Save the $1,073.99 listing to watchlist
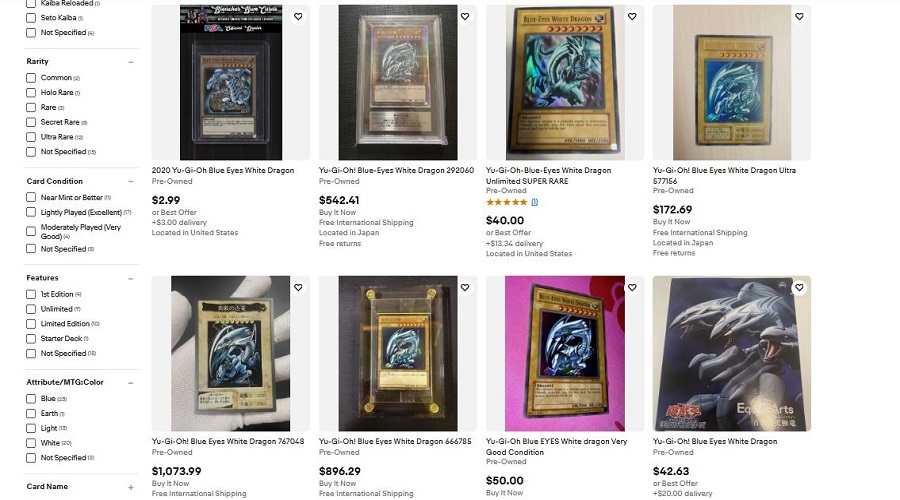The image size is (900, 500). click(298, 288)
